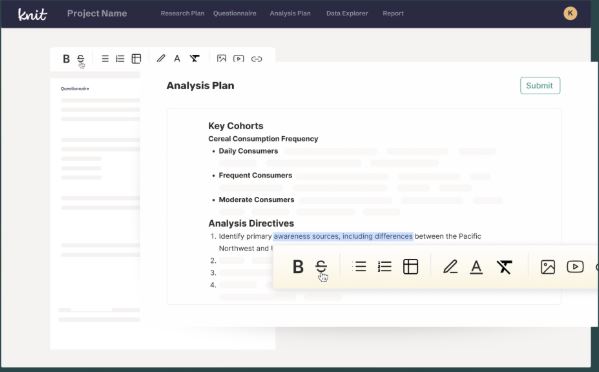Click Bold in the small top toolbar
The image size is (599, 372).
(x=66, y=59)
